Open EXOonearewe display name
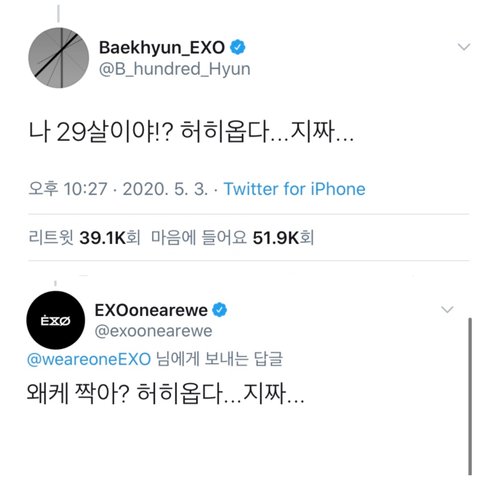The height and width of the screenshot is (480, 480). coord(151,310)
